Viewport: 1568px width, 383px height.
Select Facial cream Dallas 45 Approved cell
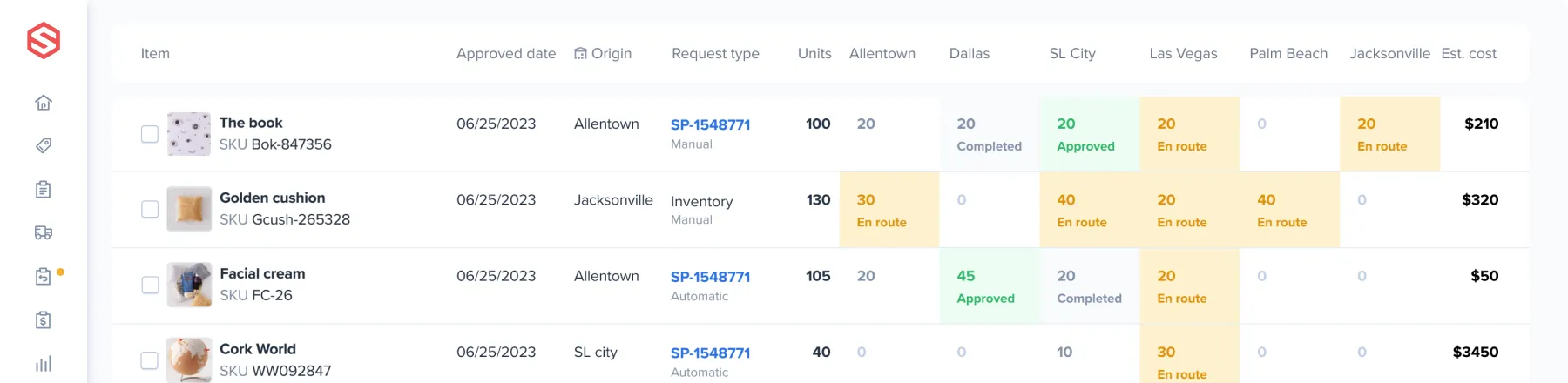pyautogui.click(x=990, y=286)
